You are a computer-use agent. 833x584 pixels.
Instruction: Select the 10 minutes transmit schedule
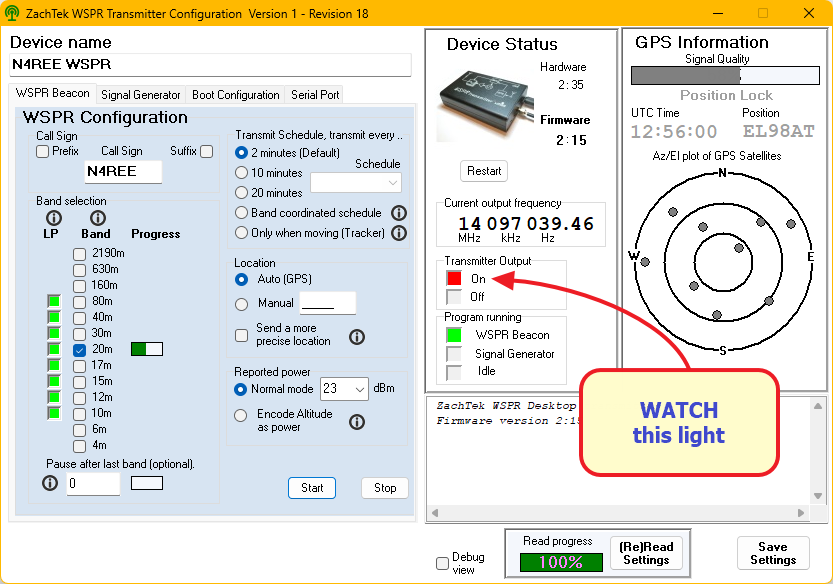click(241, 173)
